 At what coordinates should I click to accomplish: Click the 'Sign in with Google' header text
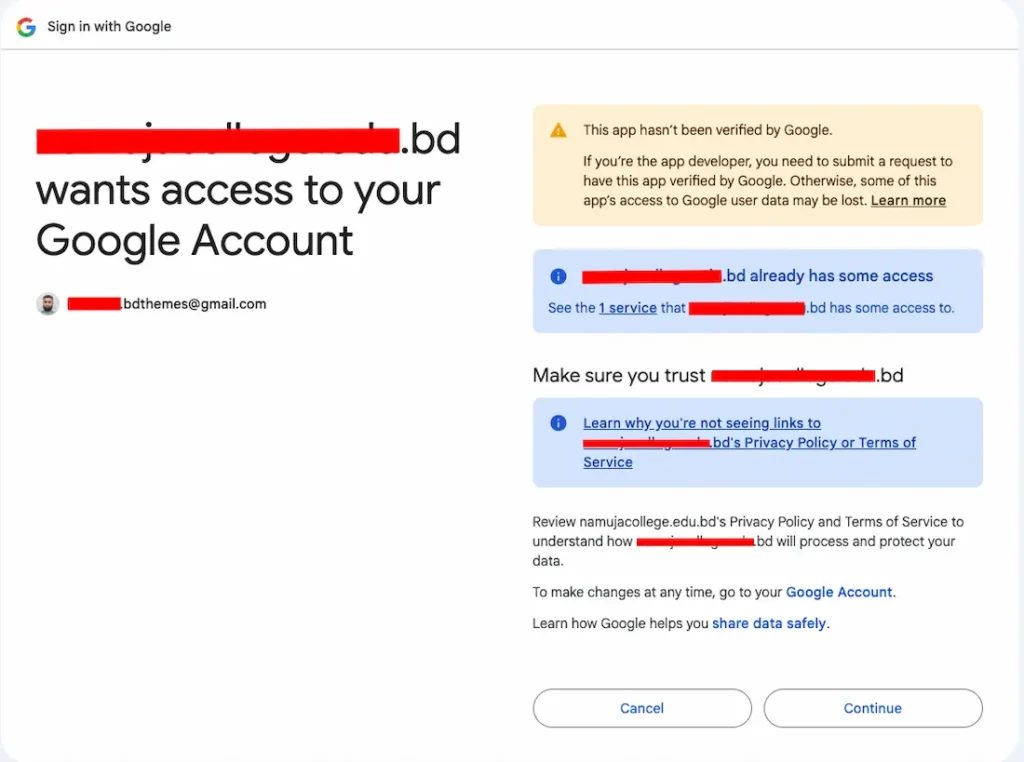pyautogui.click(x=109, y=27)
